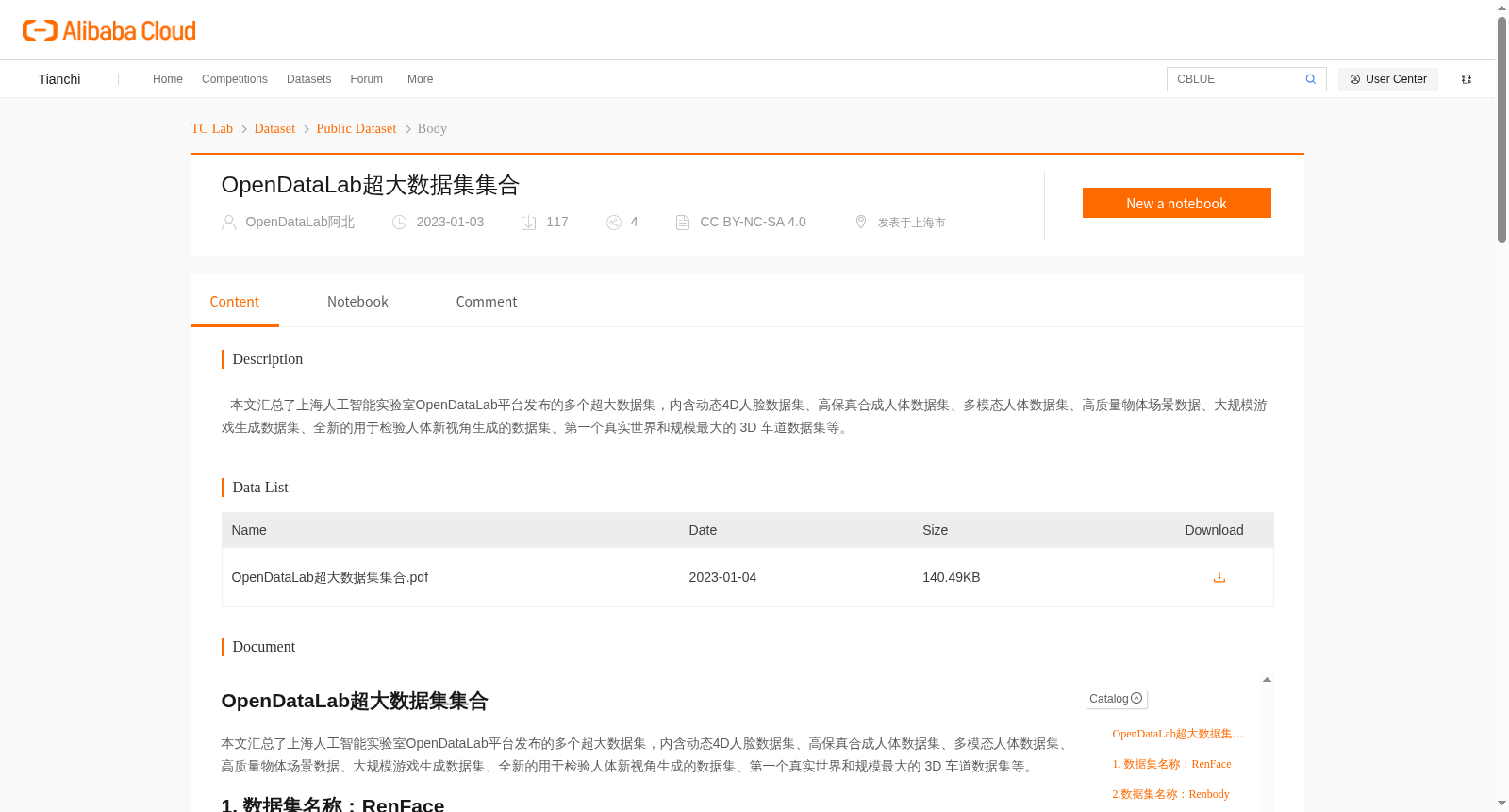1509x812 pixels.
Task: Click the author avatar icon
Action: (228, 223)
